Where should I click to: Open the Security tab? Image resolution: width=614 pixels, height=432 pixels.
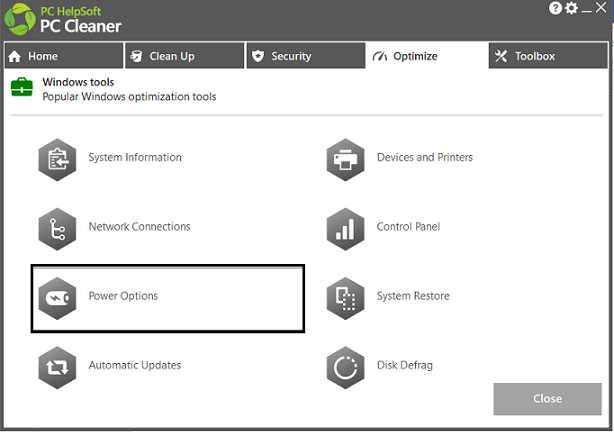tap(306, 56)
